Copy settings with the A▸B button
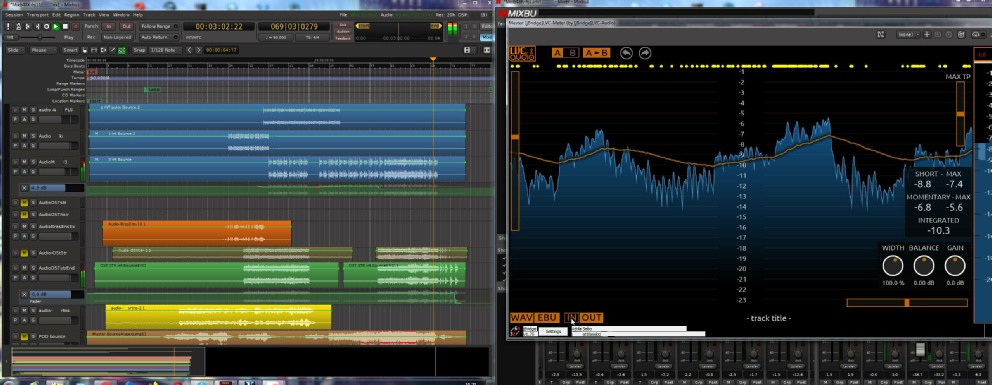Viewport: 992px width, 385px height. pyautogui.click(x=596, y=53)
